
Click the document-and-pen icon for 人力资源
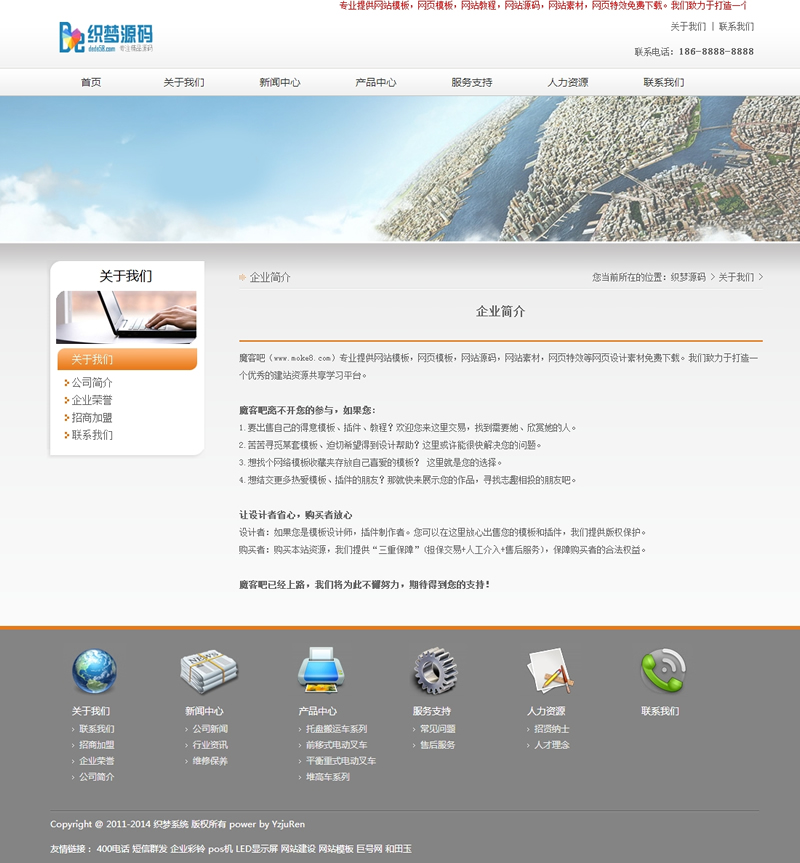coord(549,671)
